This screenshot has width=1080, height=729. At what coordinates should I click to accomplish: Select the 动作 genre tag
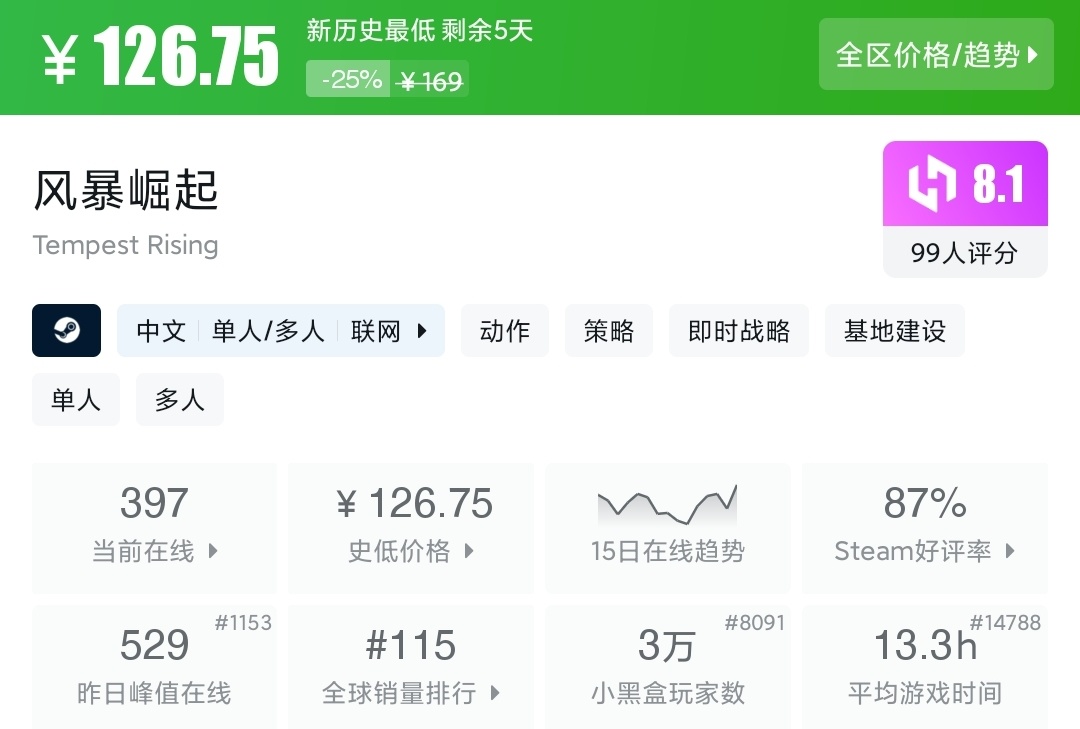pos(505,331)
